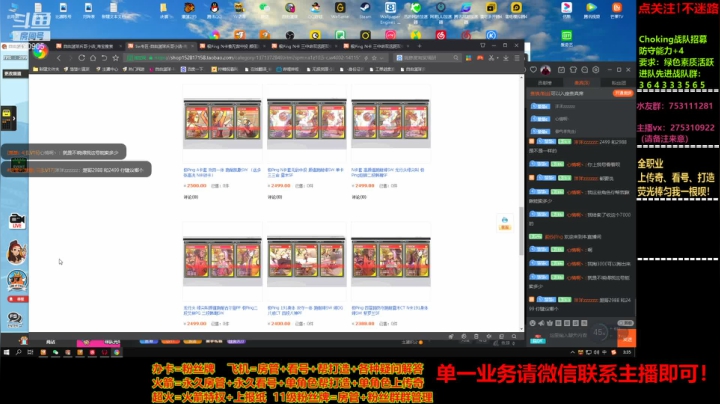Image resolution: width=720 pixels, height=404 pixels.
Task: Open product title priced at 2400.00
Action: tap(306, 310)
